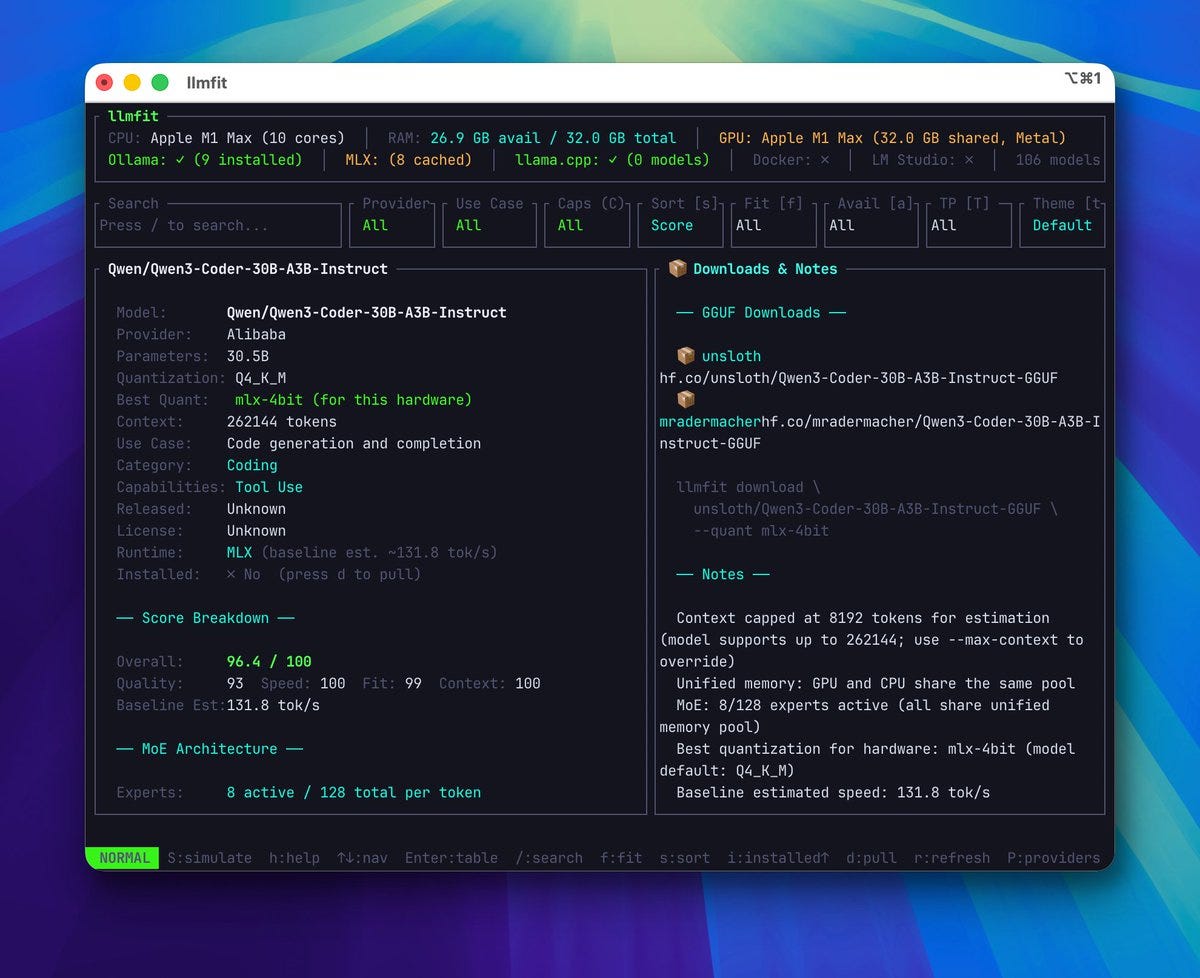The height and width of the screenshot is (978, 1200).
Task: Click the Category value Coding
Action: click(x=252, y=465)
